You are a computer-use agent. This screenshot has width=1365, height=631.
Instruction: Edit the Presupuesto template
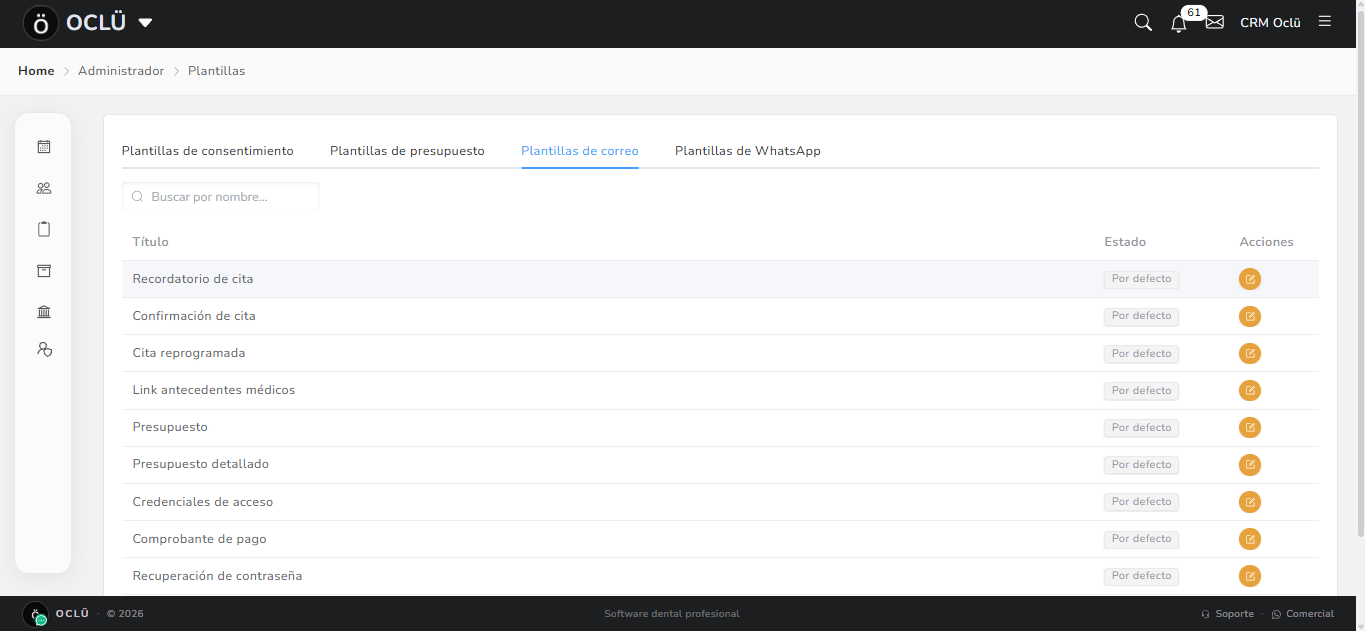click(1250, 427)
